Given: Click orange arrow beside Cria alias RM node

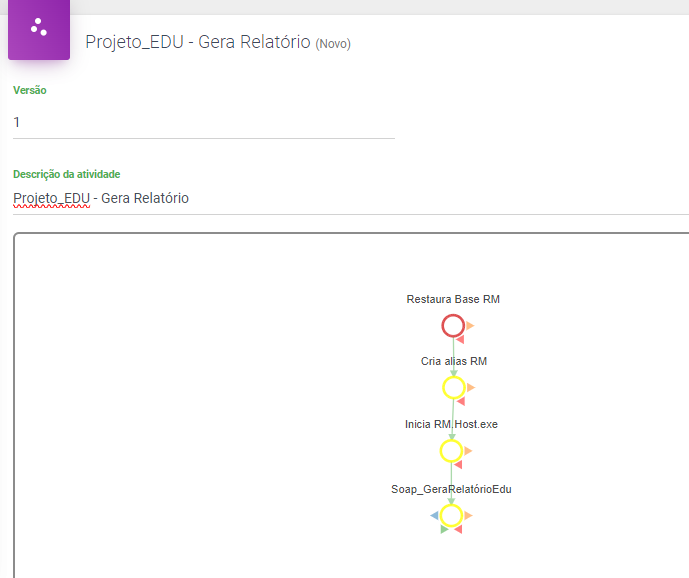Looking at the screenshot, I should click(470, 387).
